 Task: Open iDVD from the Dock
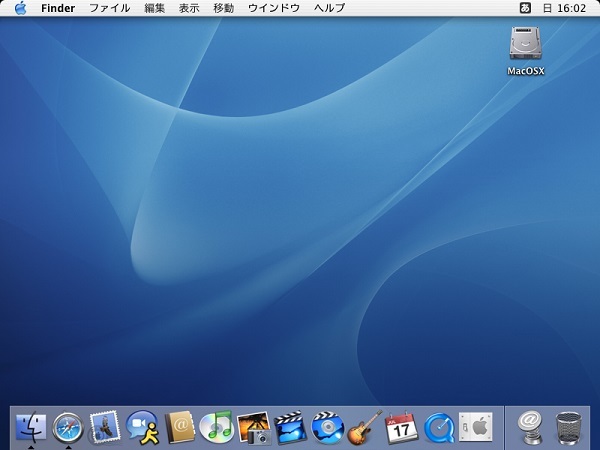[x=328, y=427]
